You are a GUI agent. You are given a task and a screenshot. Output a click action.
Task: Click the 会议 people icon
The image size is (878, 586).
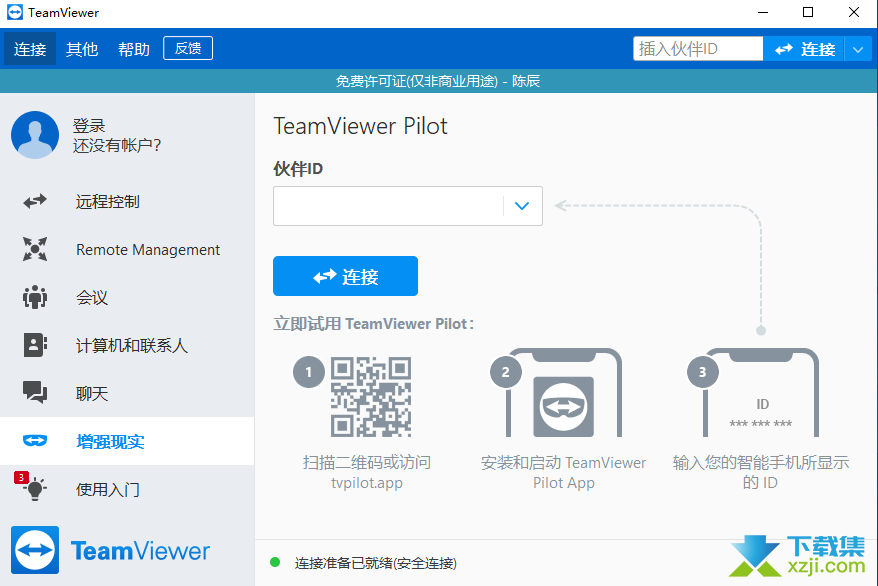(x=35, y=297)
